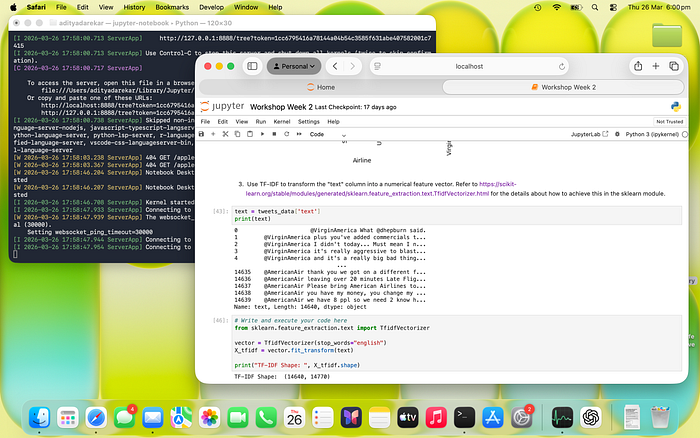This screenshot has height=438, width=700.
Task: Click the JupyterLab button in toolbar
Action: [x=588, y=133]
